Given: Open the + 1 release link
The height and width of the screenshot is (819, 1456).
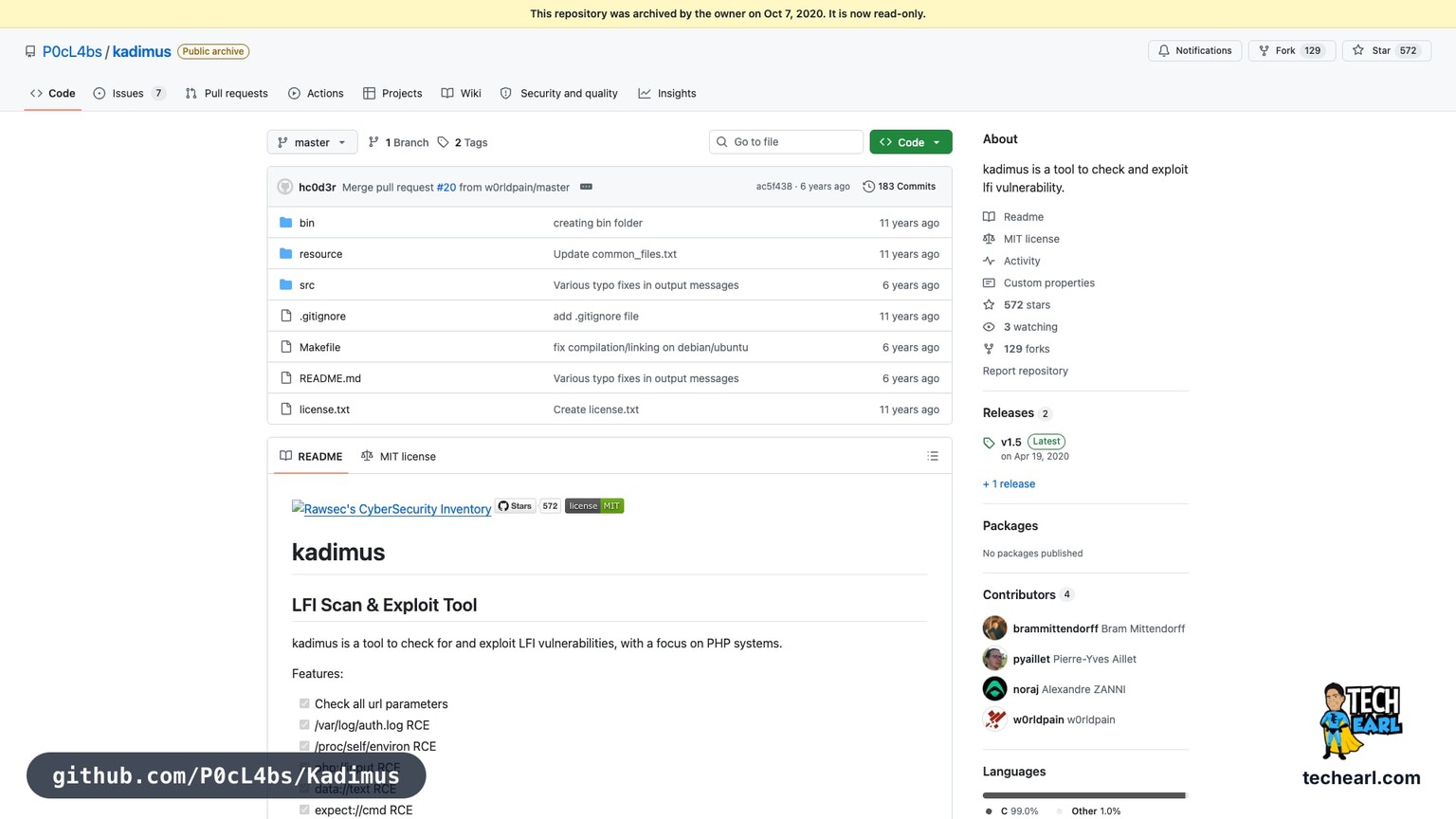Looking at the screenshot, I should click(x=1009, y=483).
